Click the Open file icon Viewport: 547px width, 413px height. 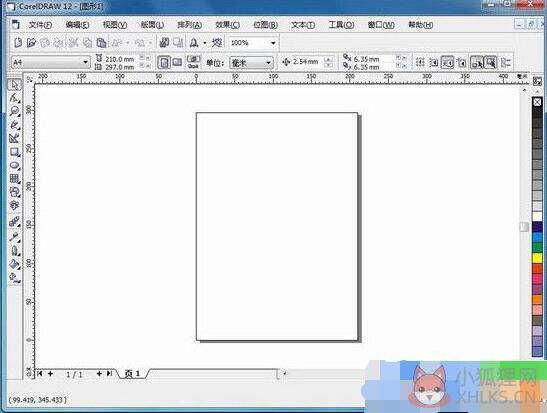pos(31,43)
